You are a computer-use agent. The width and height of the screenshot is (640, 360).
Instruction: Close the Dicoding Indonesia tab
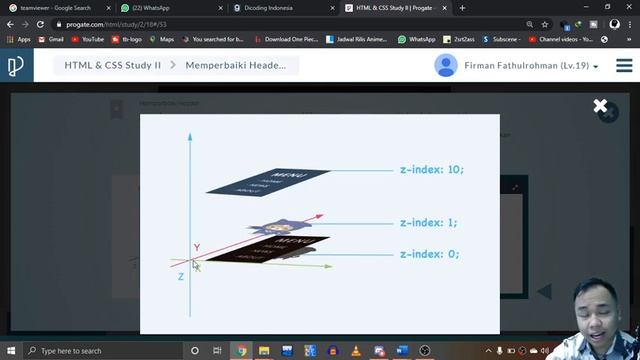pos(333,8)
